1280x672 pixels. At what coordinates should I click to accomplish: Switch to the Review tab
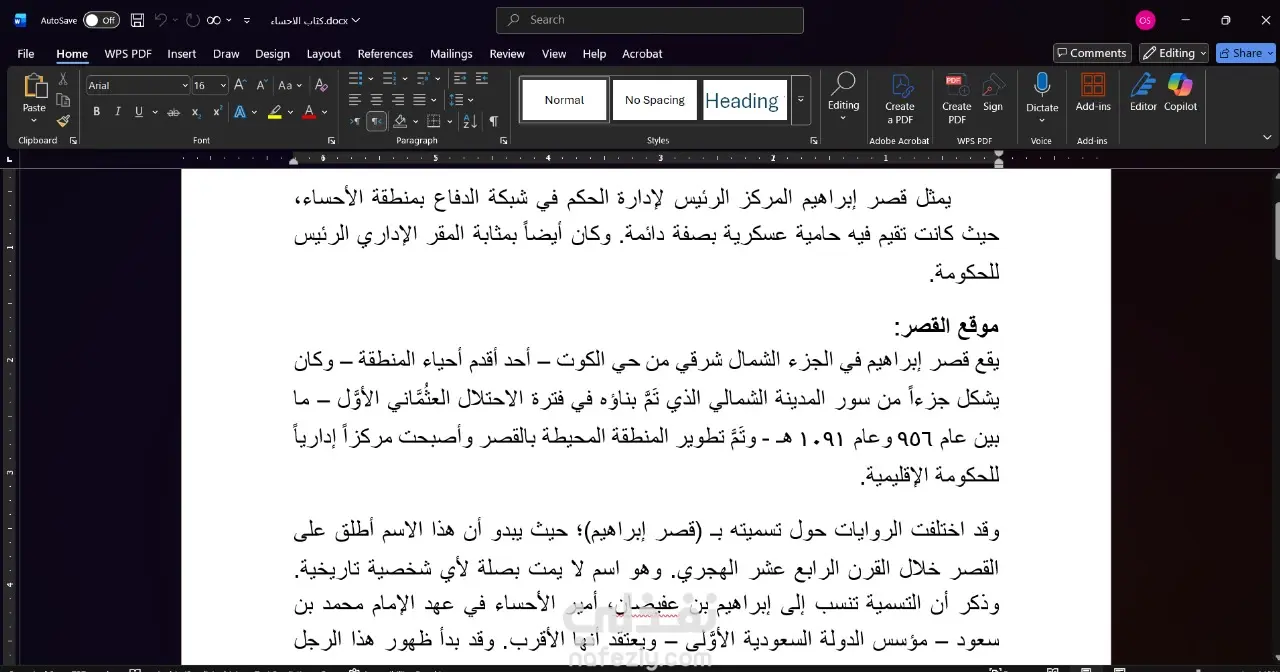[x=507, y=54]
